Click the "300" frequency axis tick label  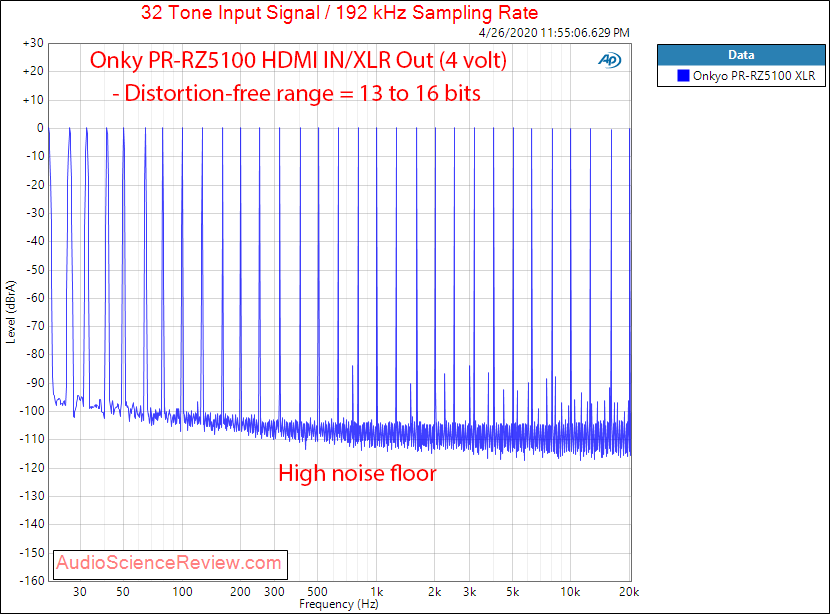tap(274, 592)
